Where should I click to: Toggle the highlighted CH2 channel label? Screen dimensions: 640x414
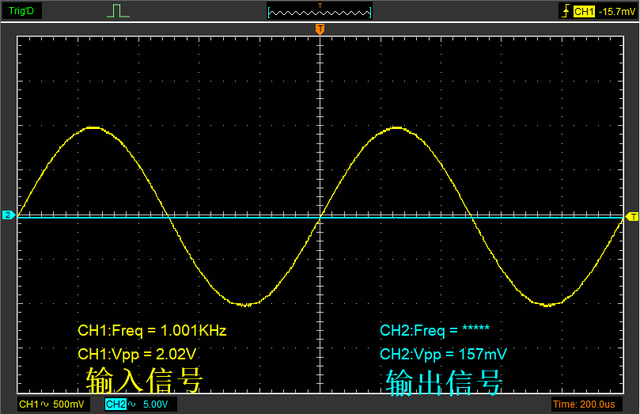pyautogui.click(x=116, y=404)
